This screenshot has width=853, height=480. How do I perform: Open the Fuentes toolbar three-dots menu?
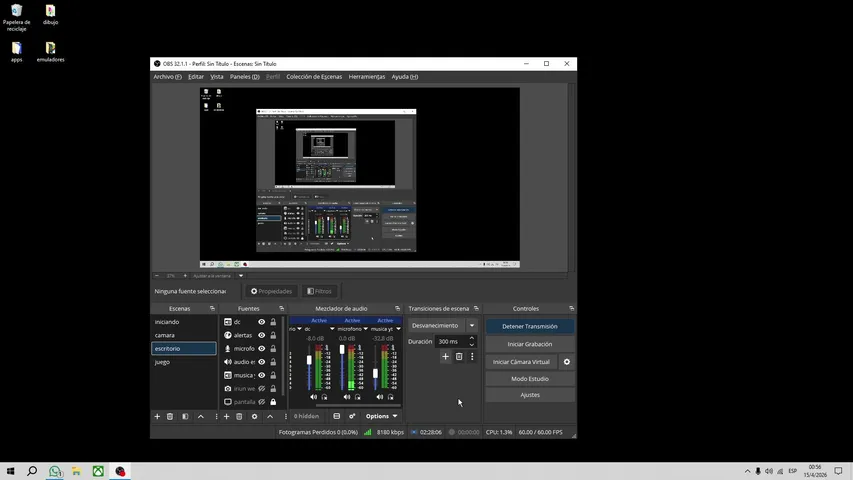coord(286,416)
